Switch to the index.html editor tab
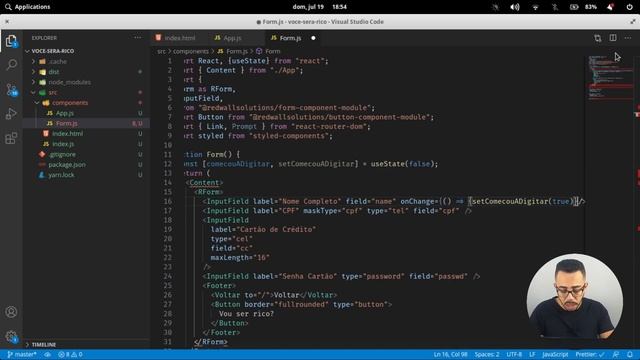The width and height of the screenshot is (640, 360). 180,38
